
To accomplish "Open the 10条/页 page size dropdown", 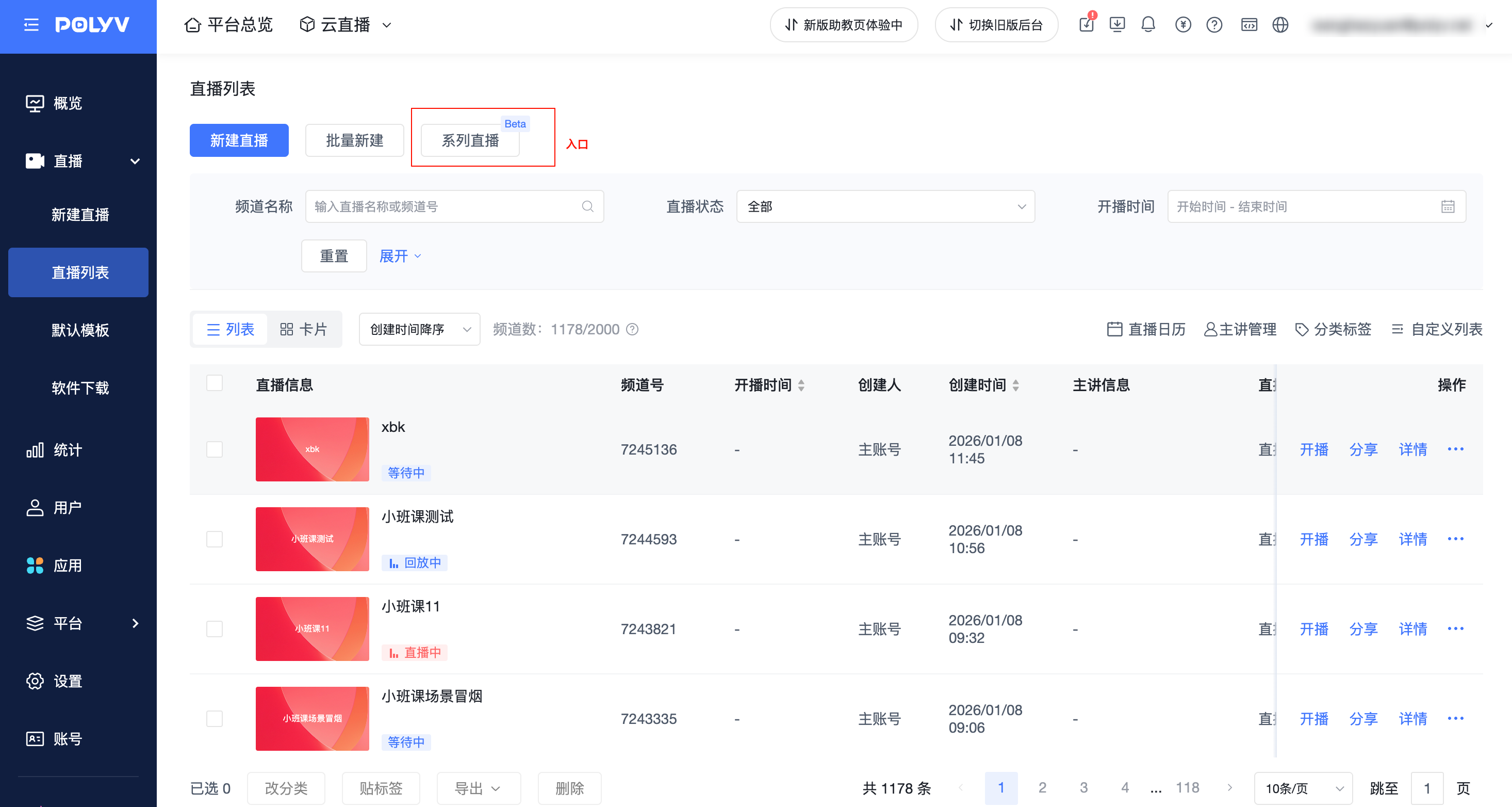I will tap(1303, 788).
